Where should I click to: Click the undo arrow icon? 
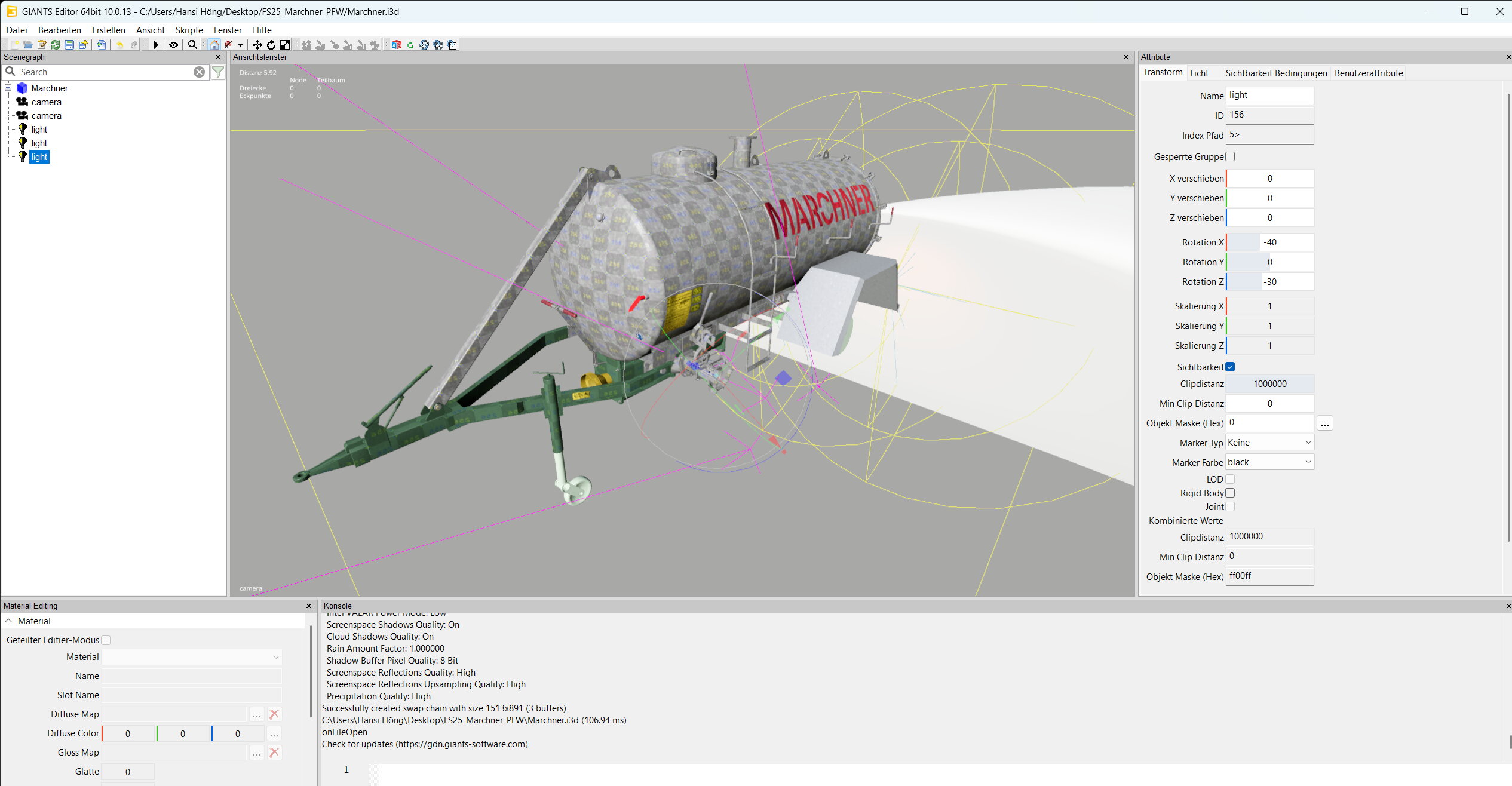coord(120,45)
